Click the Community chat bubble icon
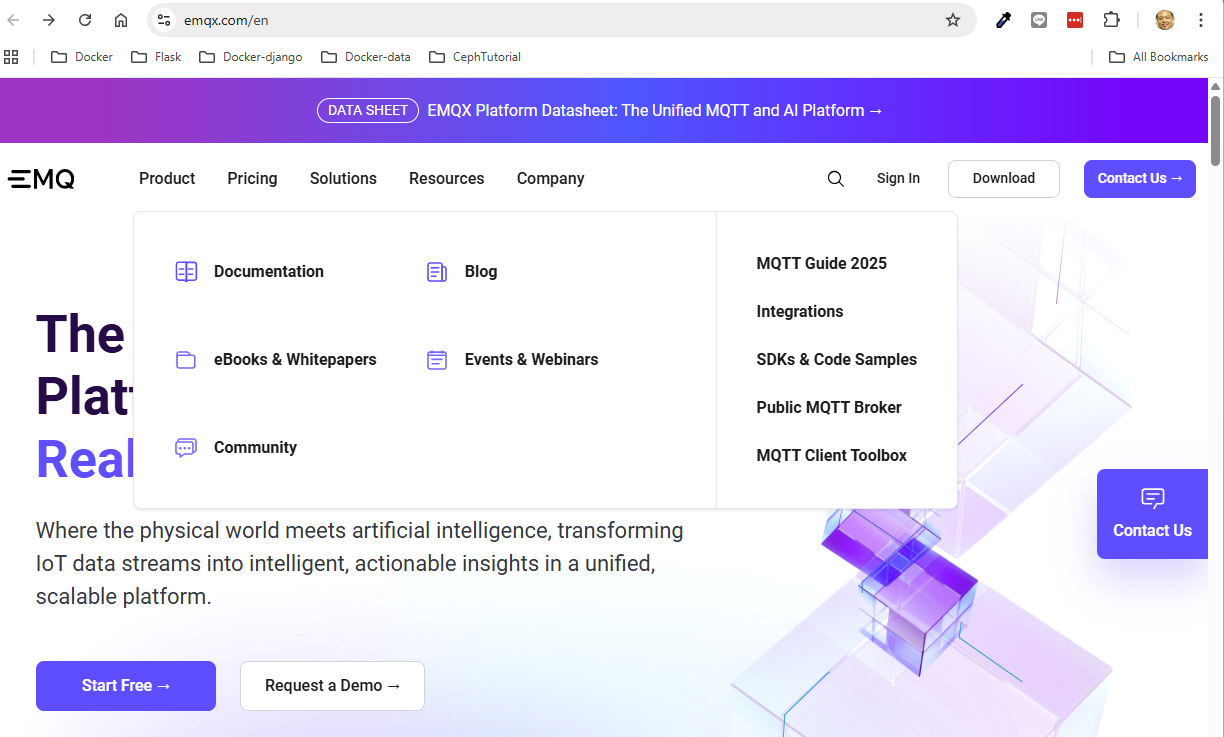Viewport: 1224px width, 737px height. click(x=186, y=448)
